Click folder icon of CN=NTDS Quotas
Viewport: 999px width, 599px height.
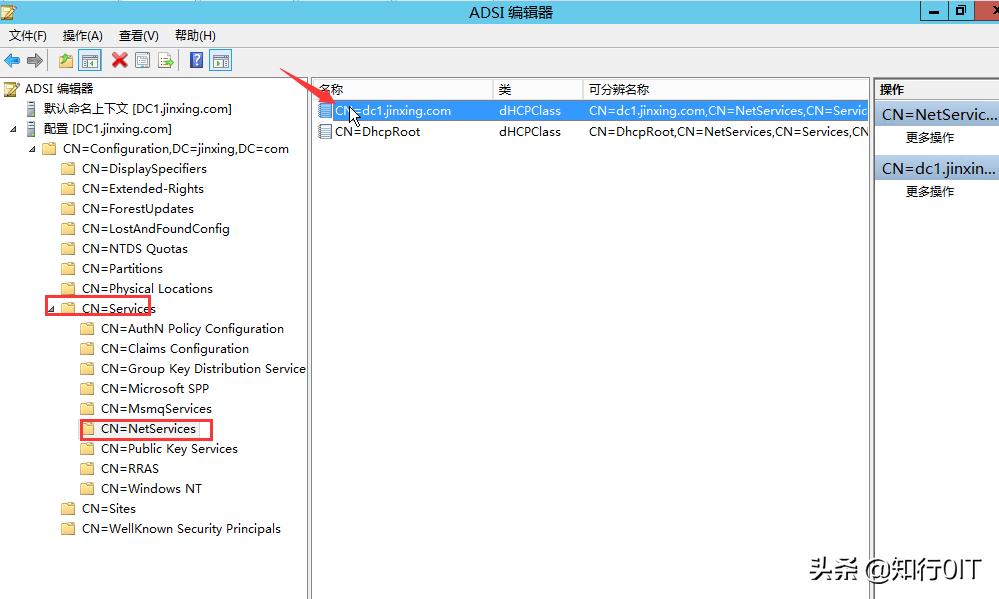(x=68, y=249)
